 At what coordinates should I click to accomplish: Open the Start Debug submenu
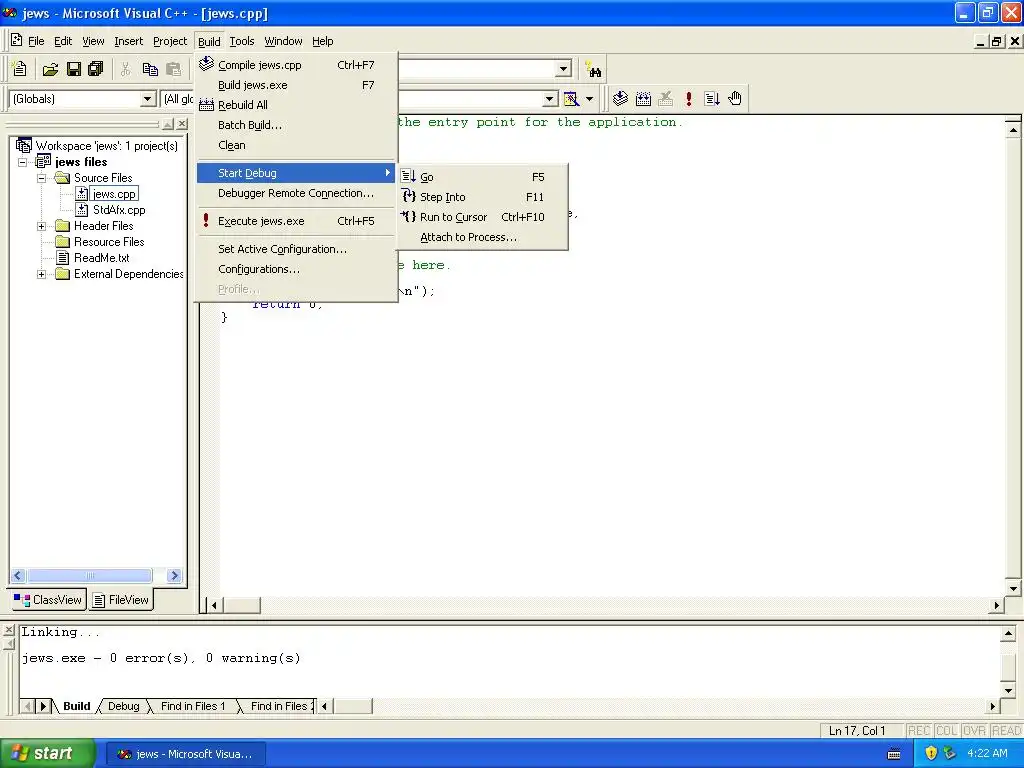(296, 173)
